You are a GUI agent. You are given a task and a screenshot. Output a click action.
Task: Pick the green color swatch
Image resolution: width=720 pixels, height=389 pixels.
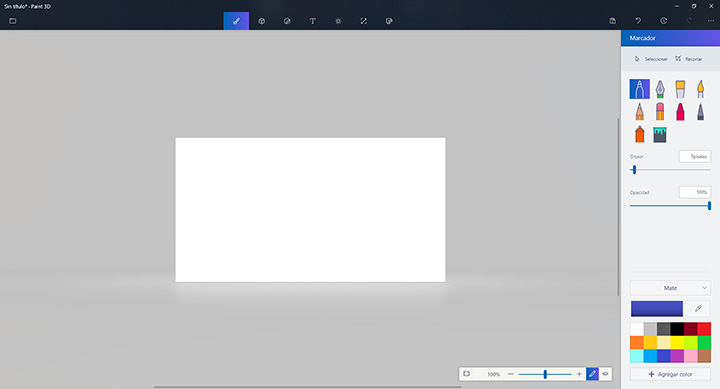click(704, 343)
